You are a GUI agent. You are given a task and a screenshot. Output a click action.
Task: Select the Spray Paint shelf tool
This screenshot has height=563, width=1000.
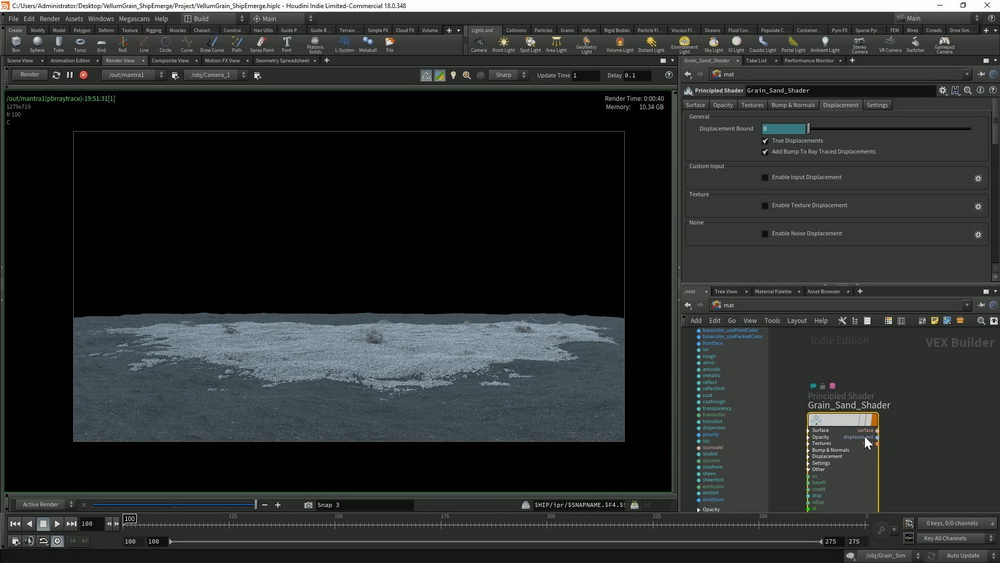coord(261,44)
